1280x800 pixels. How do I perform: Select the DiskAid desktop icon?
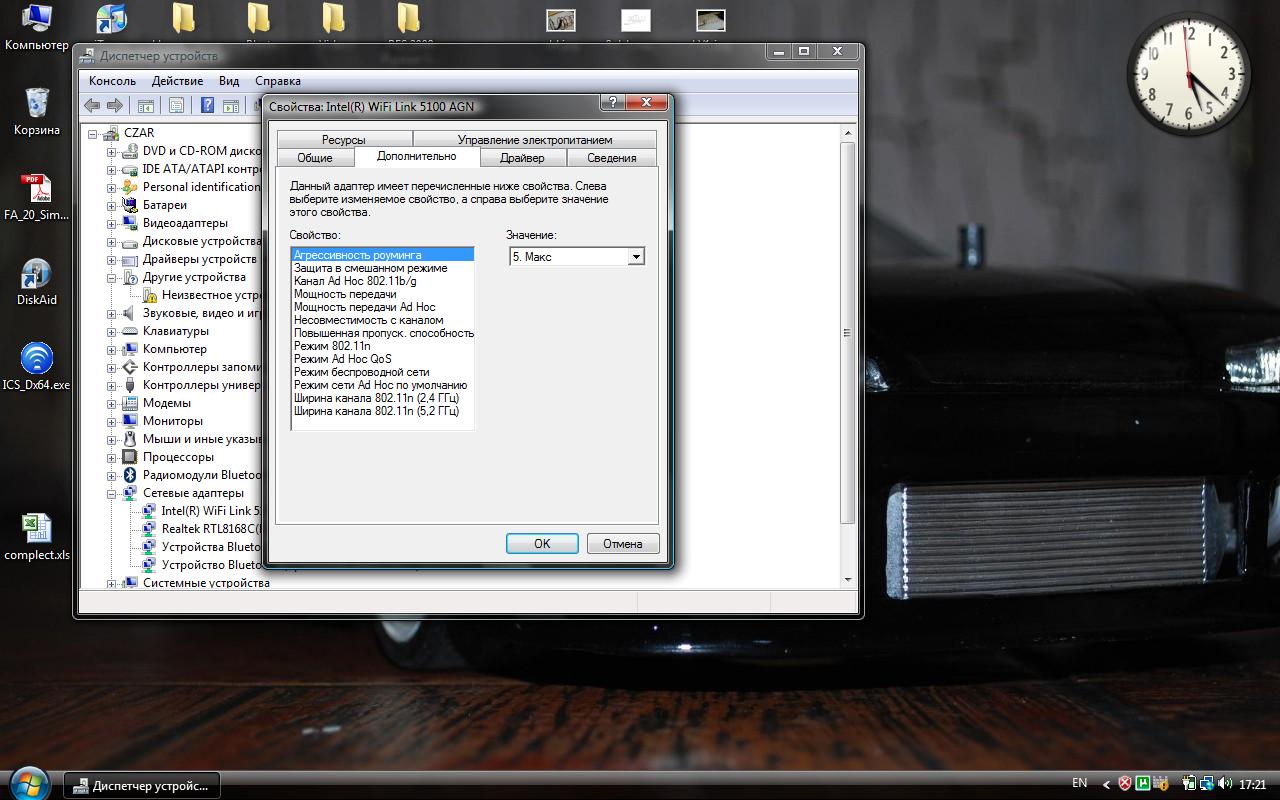(x=37, y=282)
